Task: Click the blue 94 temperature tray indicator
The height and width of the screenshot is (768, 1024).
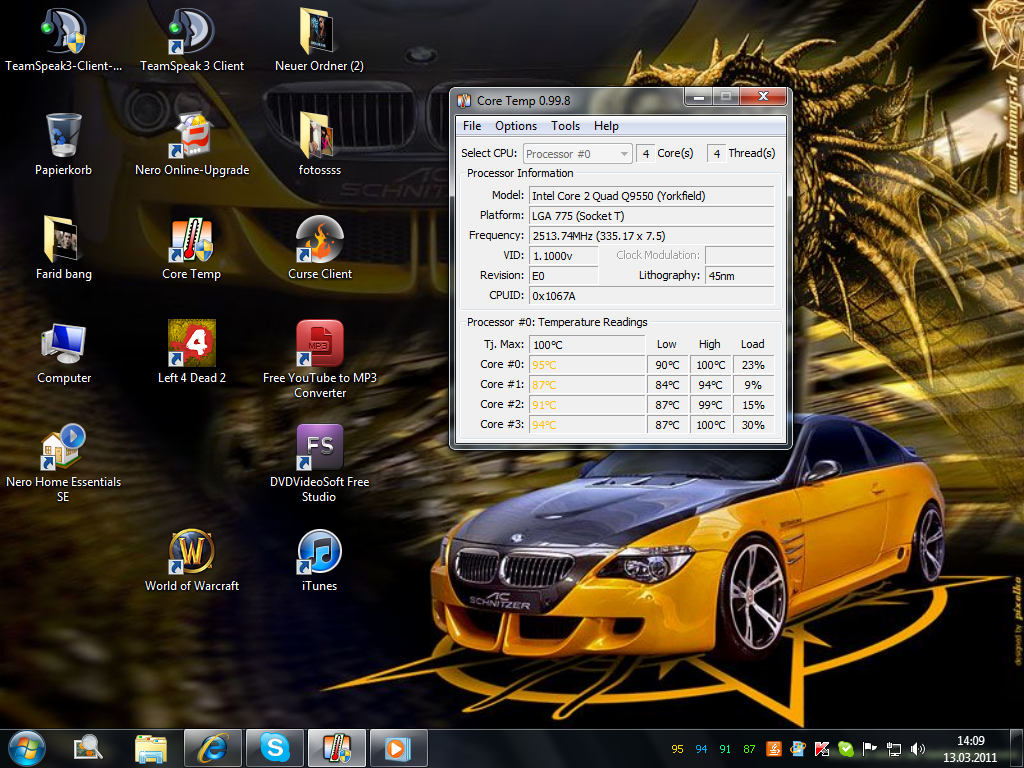Action: click(x=701, y=749)
